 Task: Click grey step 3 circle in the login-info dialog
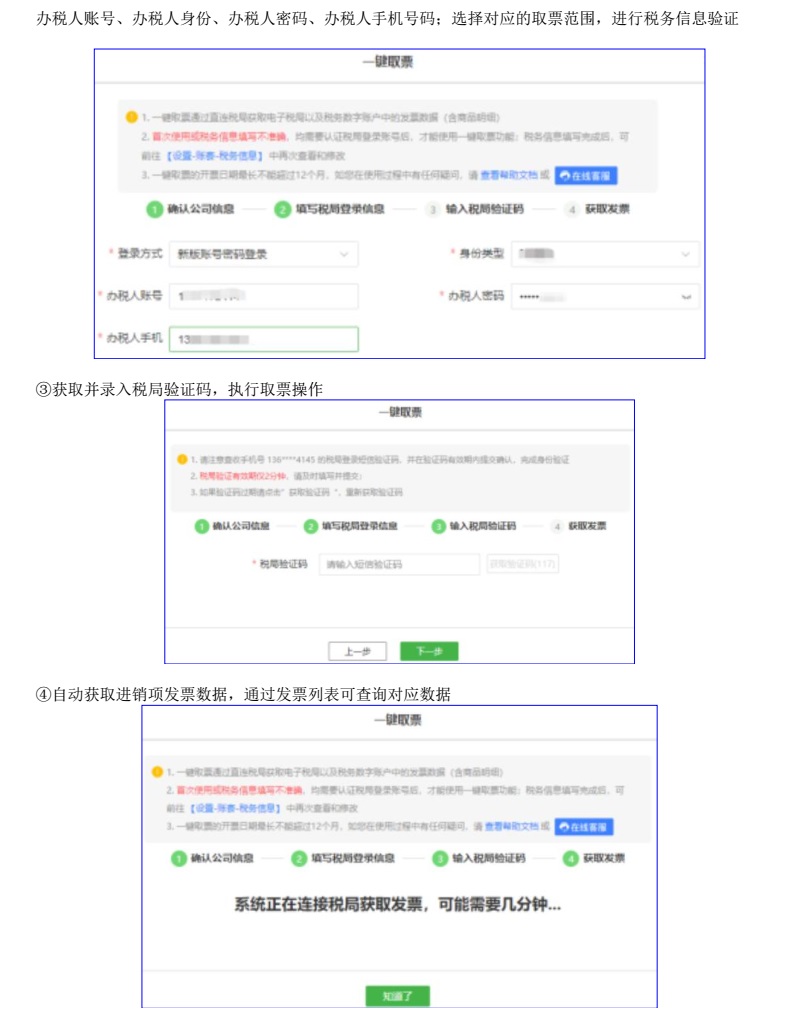pyautogui.click(x=432, y=210)
